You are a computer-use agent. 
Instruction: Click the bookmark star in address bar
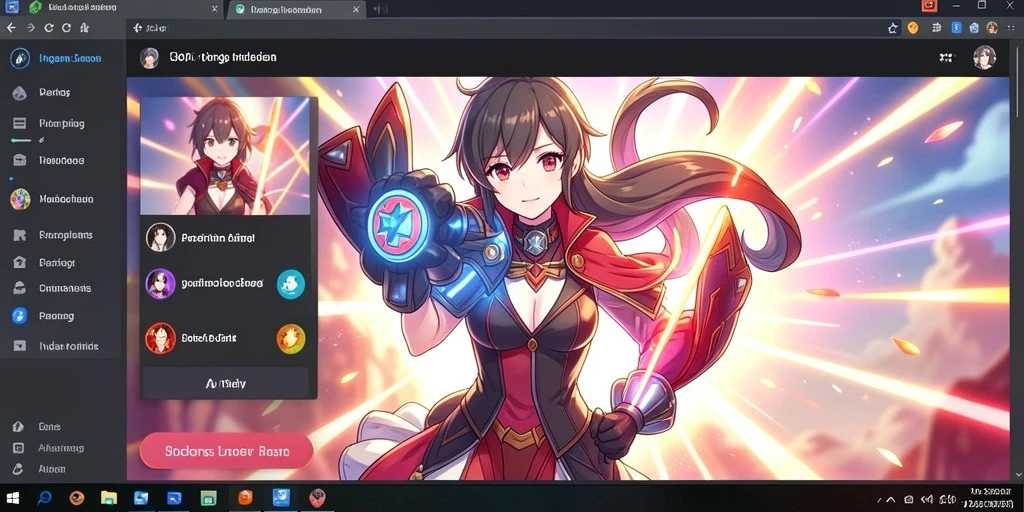pyautogui.click(x=893, y=28)
